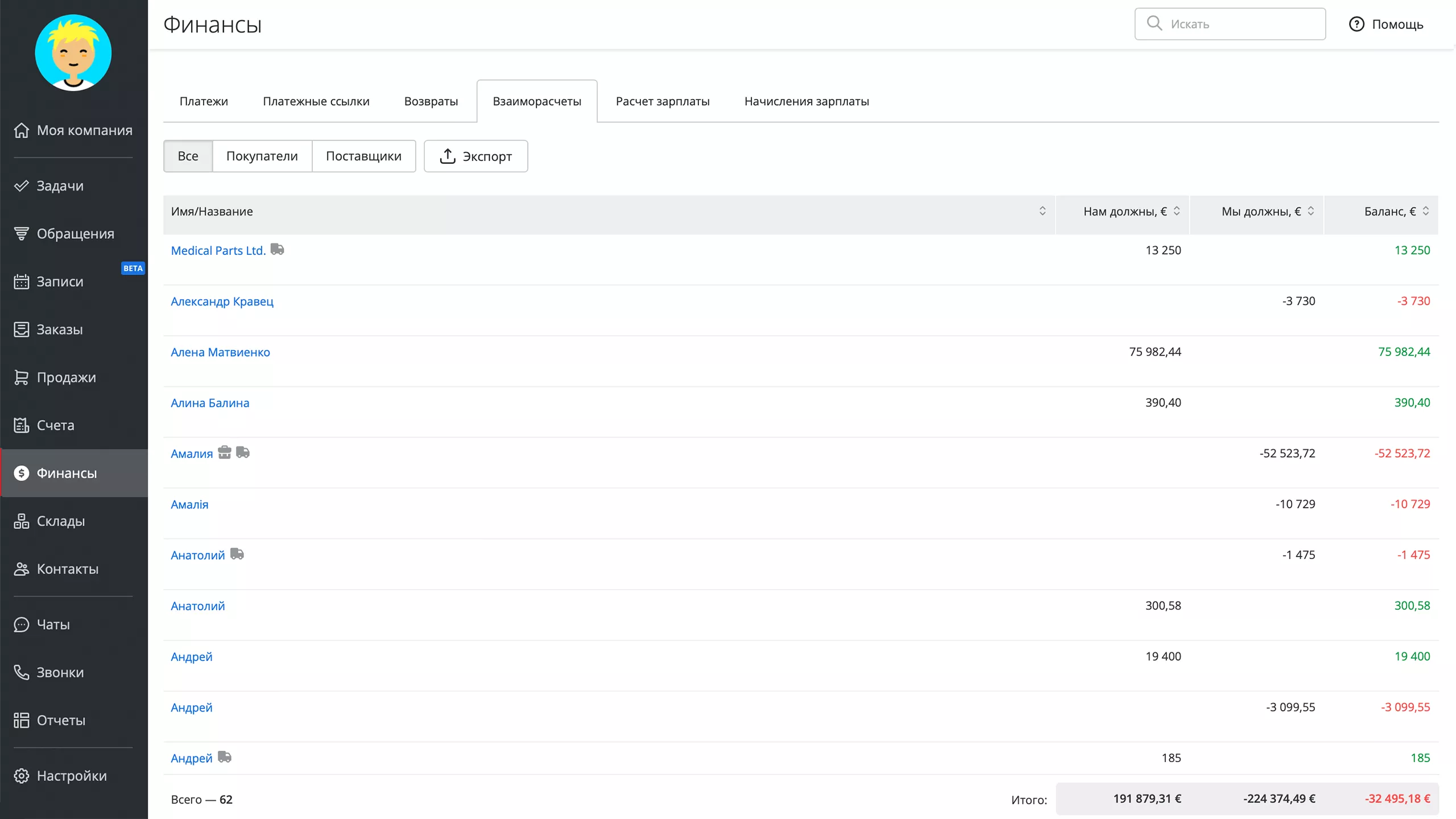Open the Алена Матвиенко contact link
The height and width of the screenshot is (819, 1456).
220,352
